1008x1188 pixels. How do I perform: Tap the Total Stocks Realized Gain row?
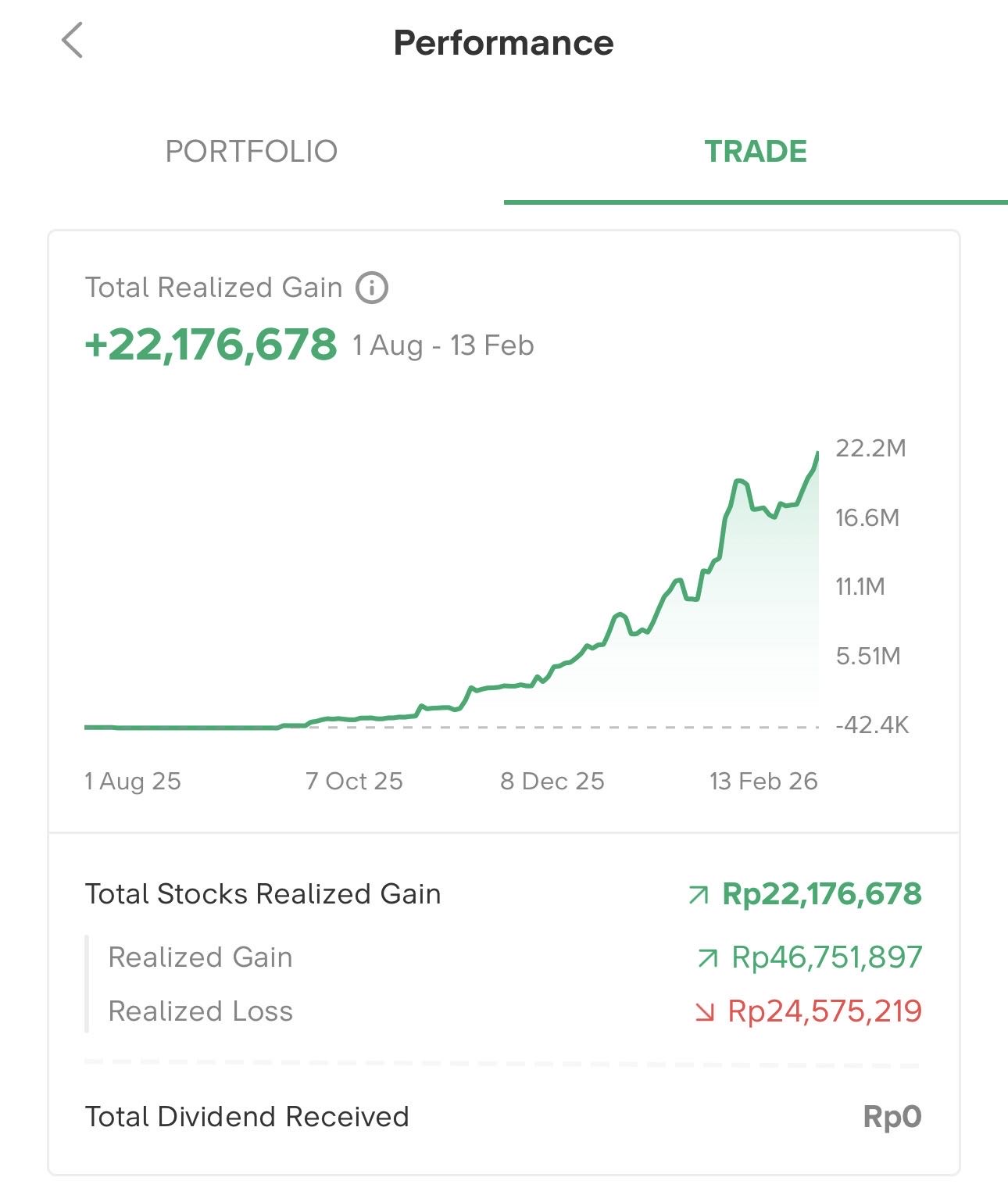(263, 894)
